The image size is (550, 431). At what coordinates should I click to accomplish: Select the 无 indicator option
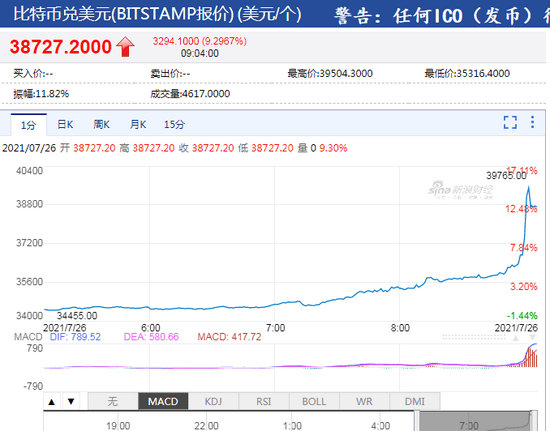[x=113, y=401]
